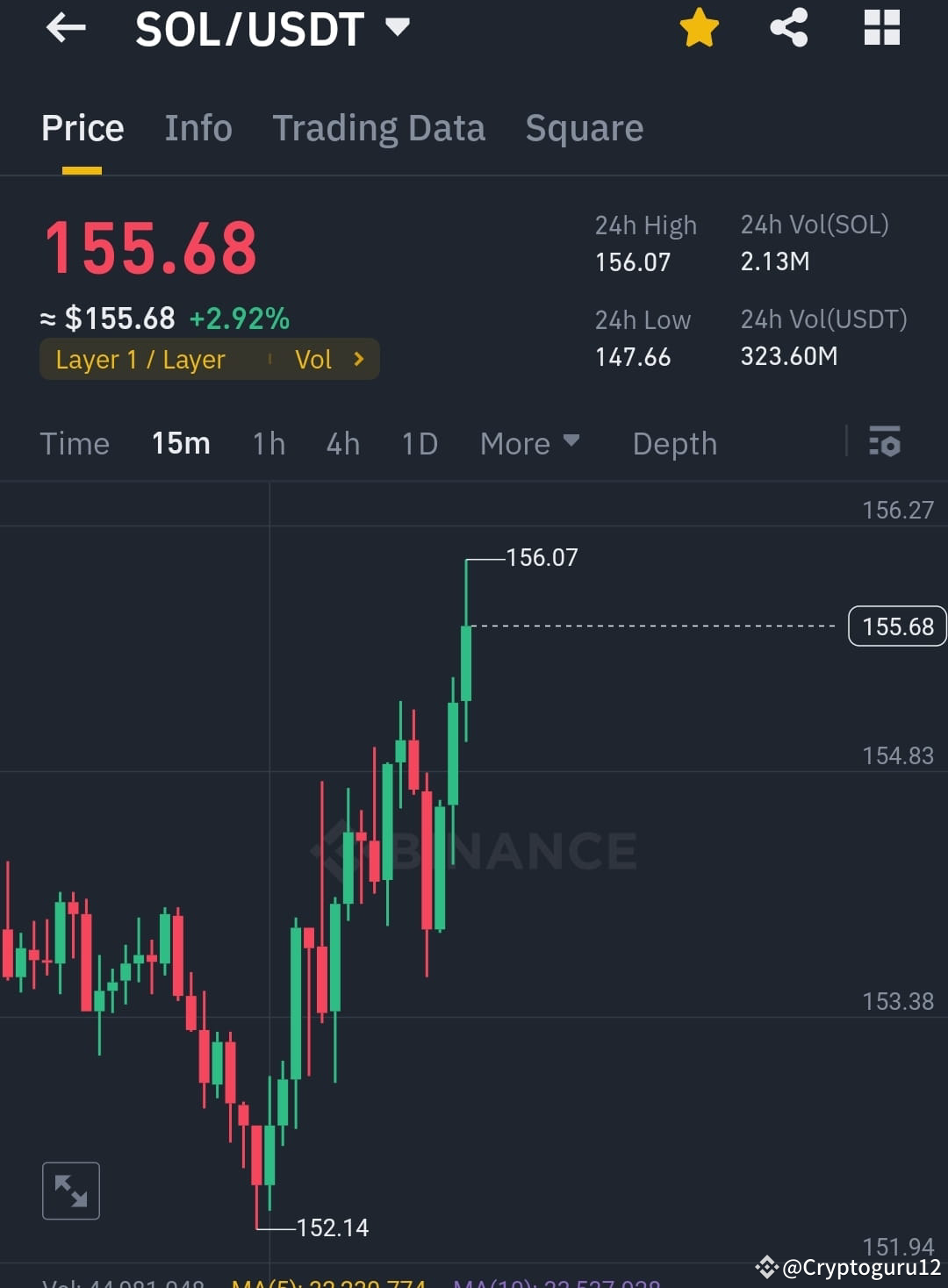This screenshot has height=1288, width=948.
Task: Switch chart to the 1D interval
Action: 420,444
